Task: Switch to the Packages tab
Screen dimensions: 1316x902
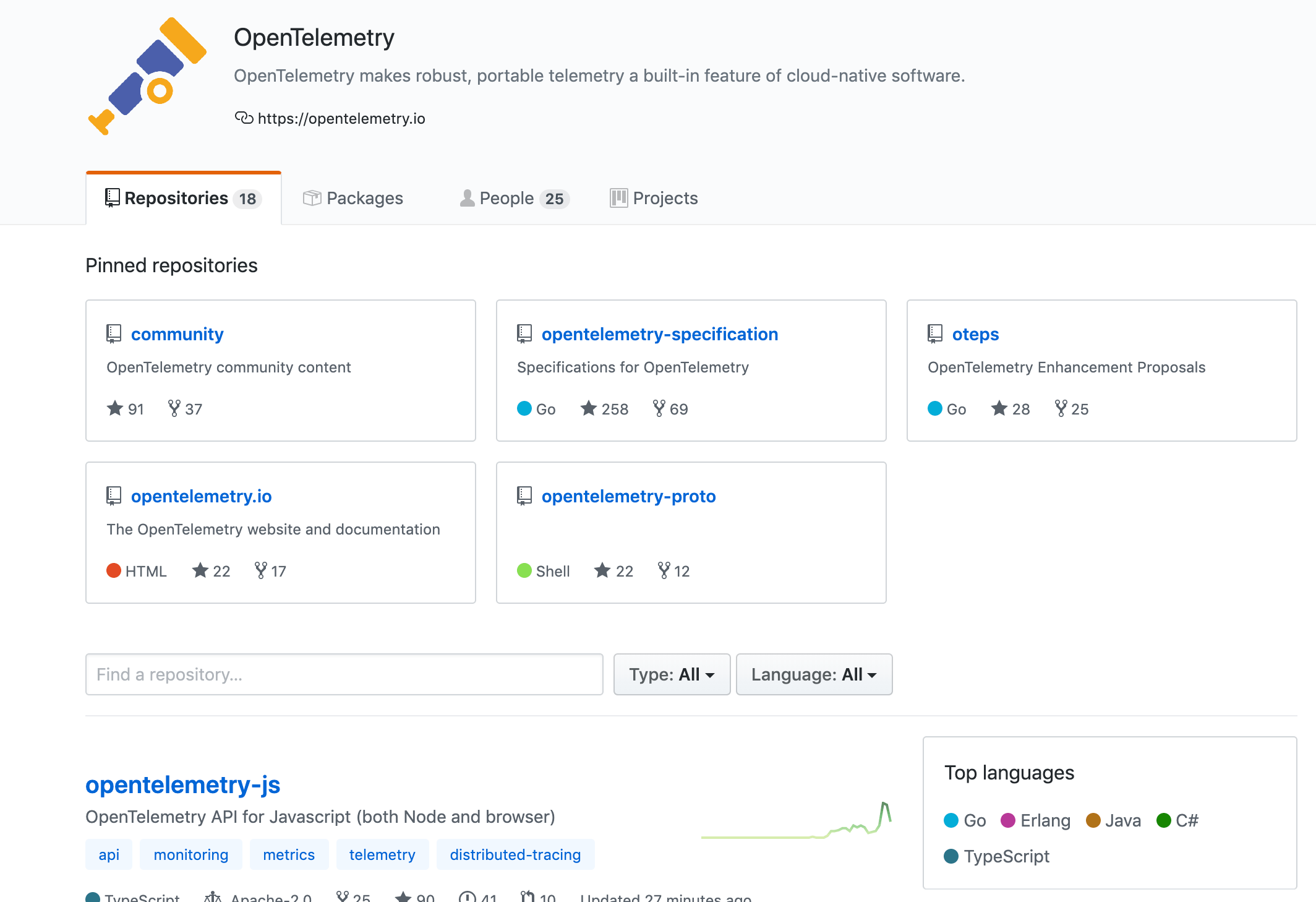Action: (x=353, y=198)
